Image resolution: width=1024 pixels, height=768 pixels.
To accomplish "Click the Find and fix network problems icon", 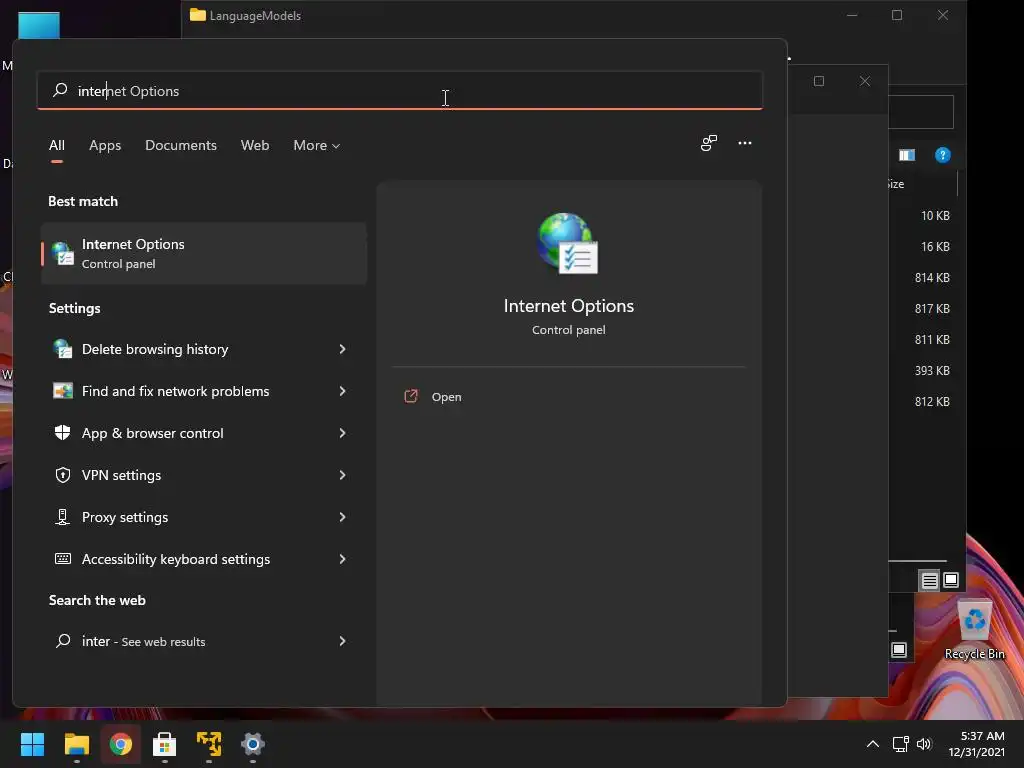I will tap(63, 391).
